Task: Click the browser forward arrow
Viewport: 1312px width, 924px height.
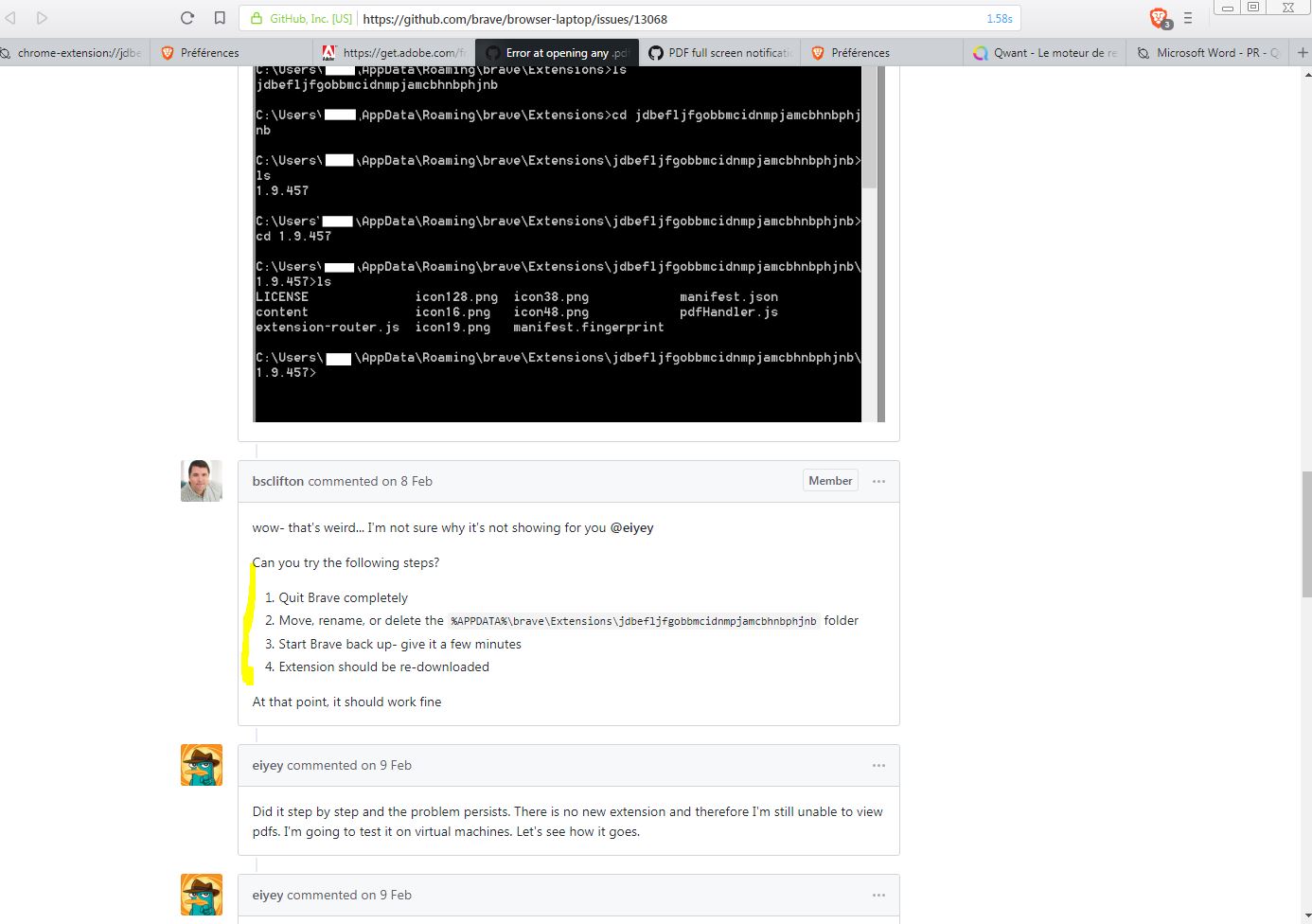Action: [x=42, y=18]
